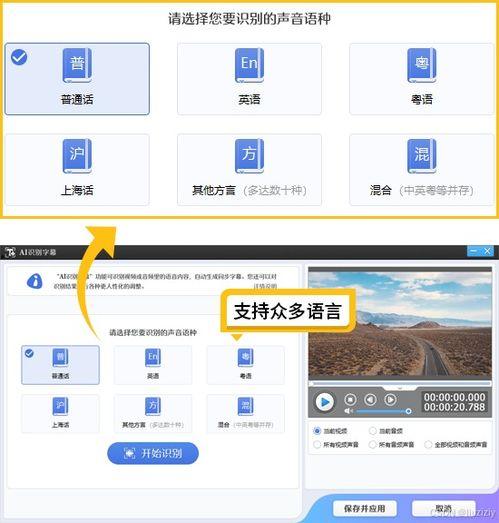Click the desert road video preview

point(400,324)
